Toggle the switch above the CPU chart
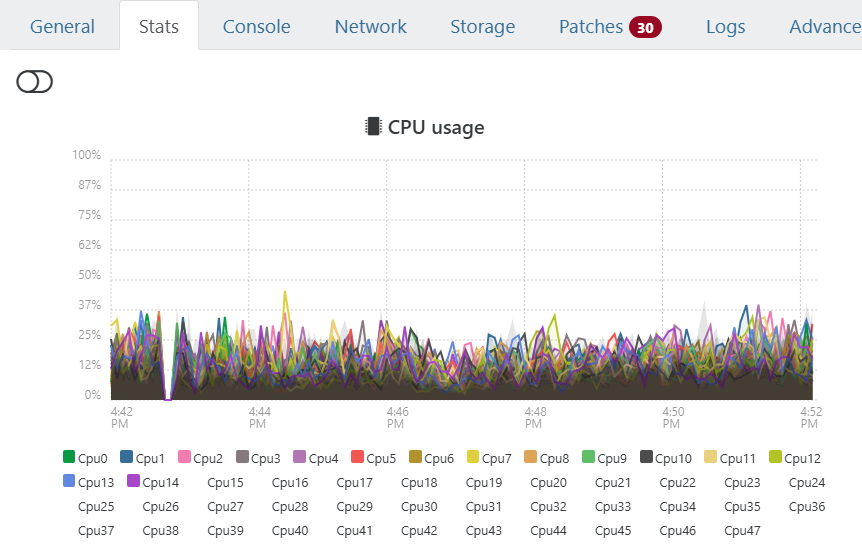 click(x=35, y=82)
